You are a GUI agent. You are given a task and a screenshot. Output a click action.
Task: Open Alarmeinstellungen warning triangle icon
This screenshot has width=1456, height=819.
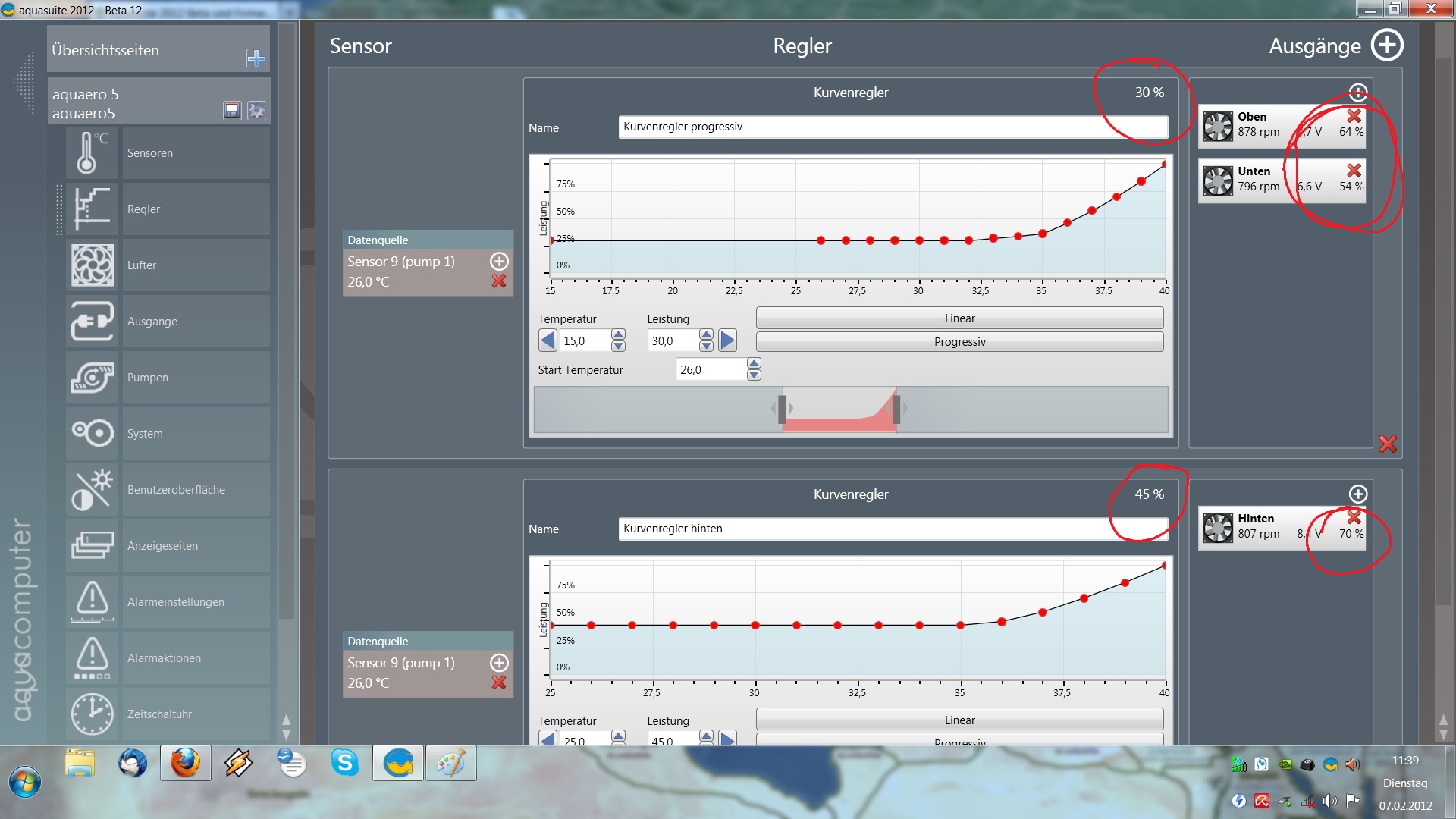tap(92, 601)
